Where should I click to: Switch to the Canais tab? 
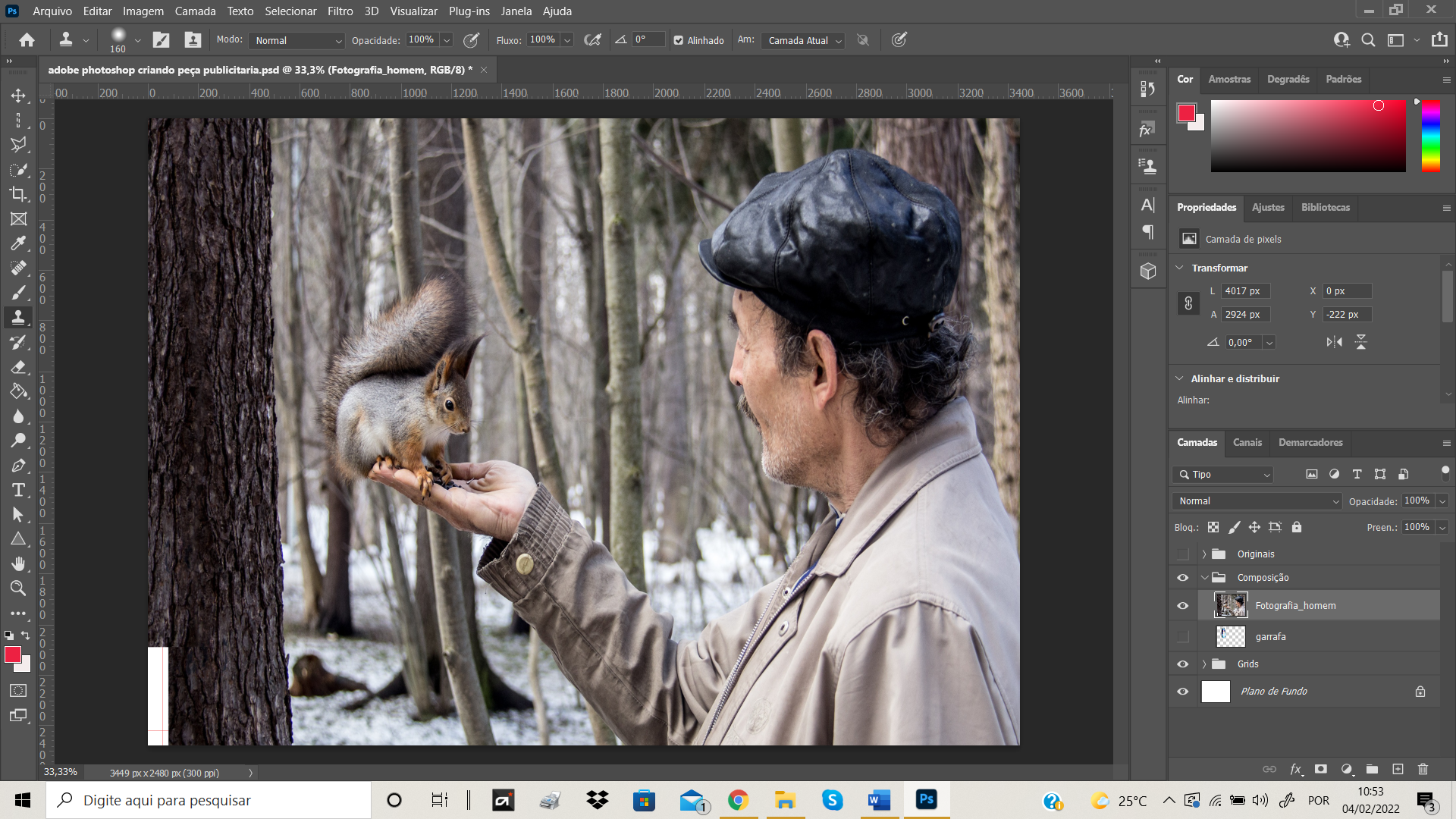[1246, 442]
